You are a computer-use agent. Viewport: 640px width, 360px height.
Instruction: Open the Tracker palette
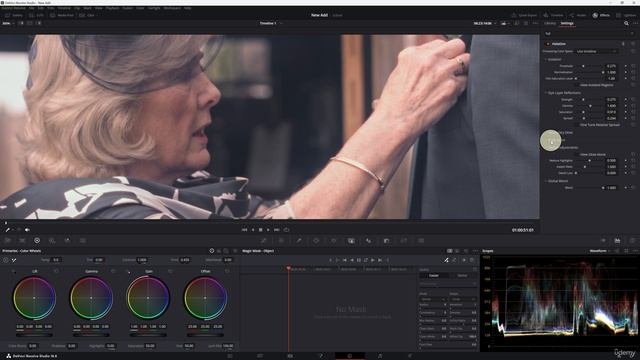point(333,240)
